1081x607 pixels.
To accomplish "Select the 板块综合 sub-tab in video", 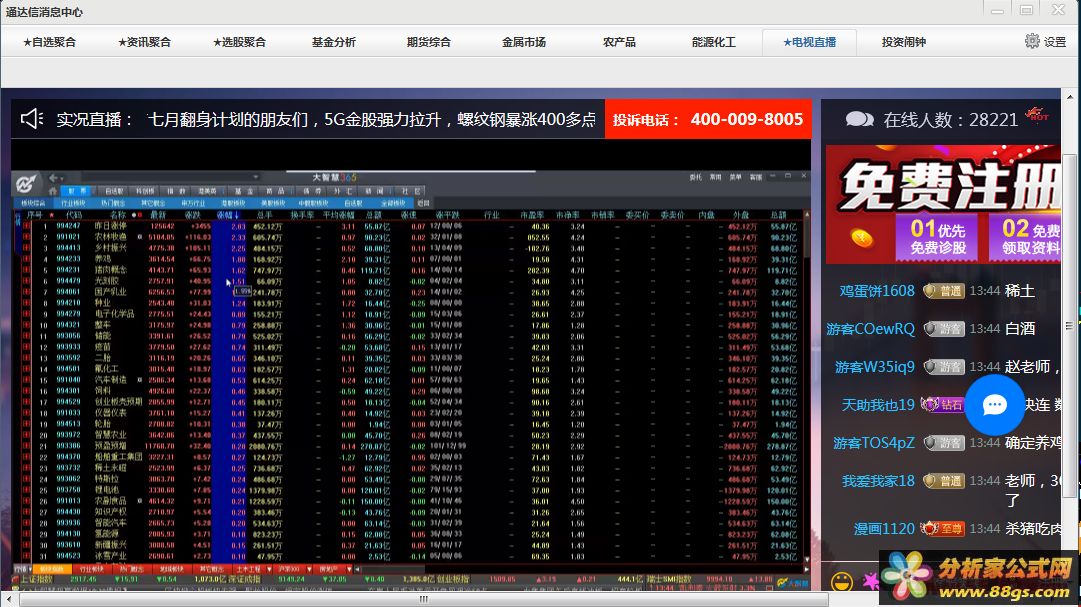I will [32, 203].
